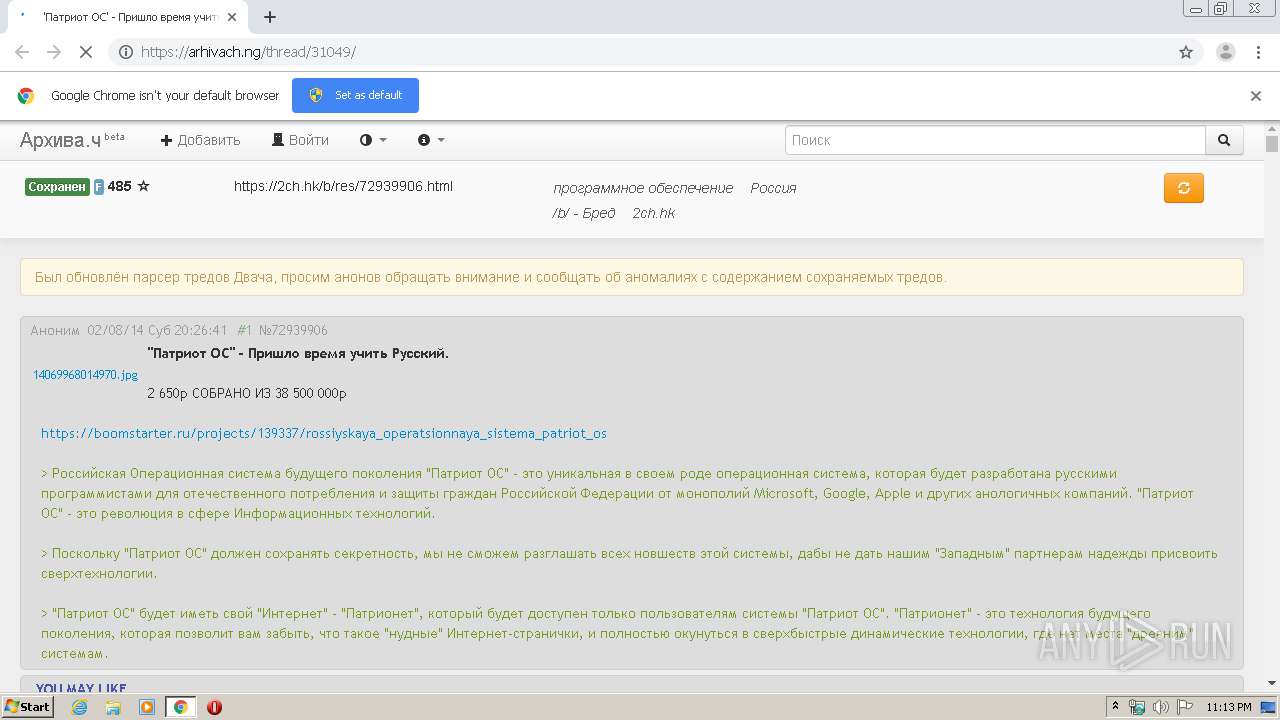Dismiss the default browser notification bar

1256,96
